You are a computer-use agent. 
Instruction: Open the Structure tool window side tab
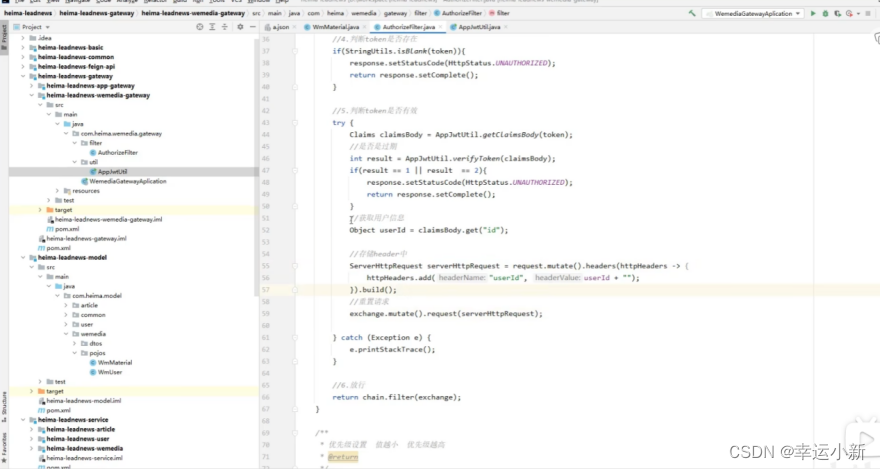pyautogui.click(x=4, y=407)
